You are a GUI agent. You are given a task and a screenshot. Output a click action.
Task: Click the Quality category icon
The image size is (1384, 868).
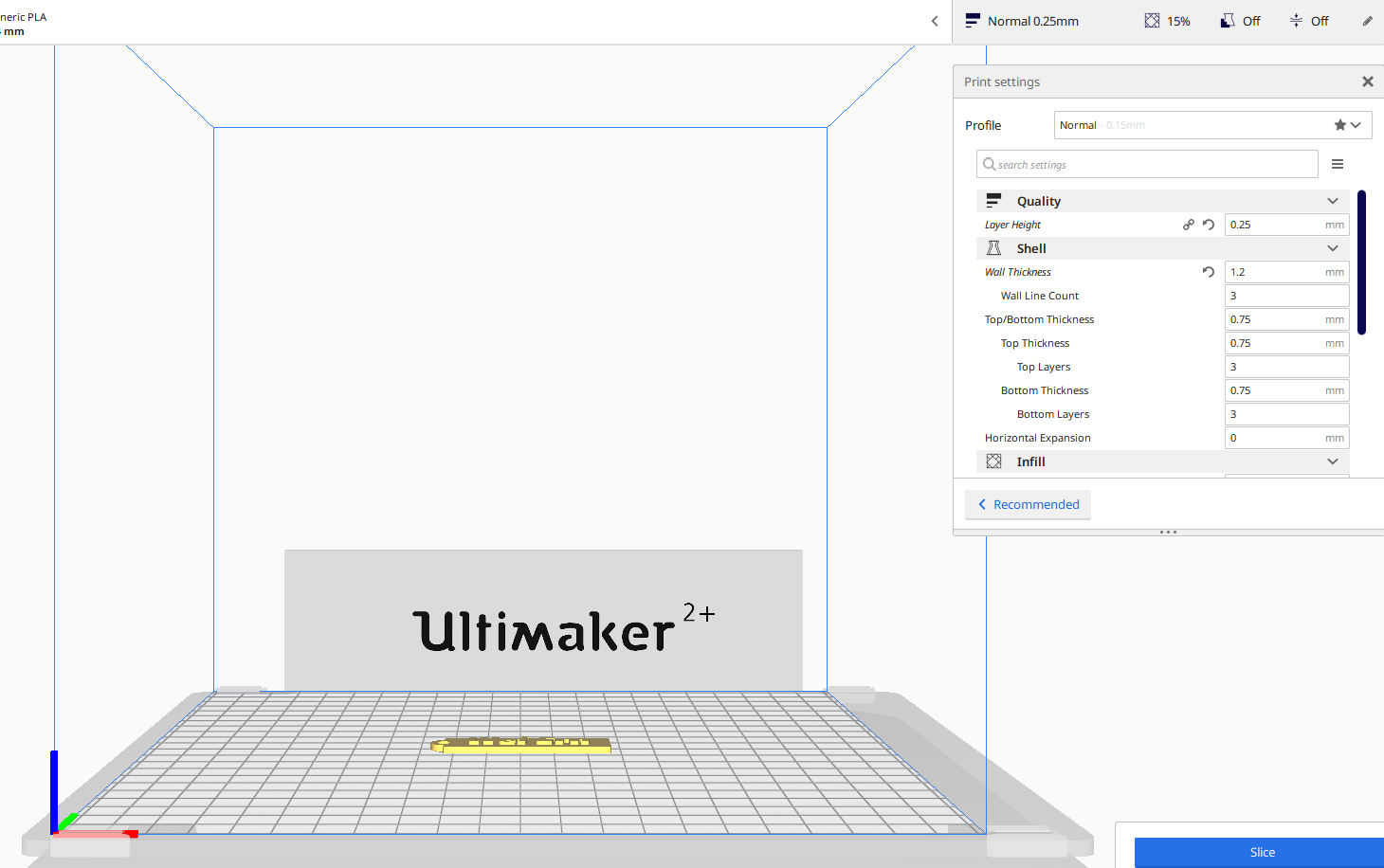click(x=993, y=200)
